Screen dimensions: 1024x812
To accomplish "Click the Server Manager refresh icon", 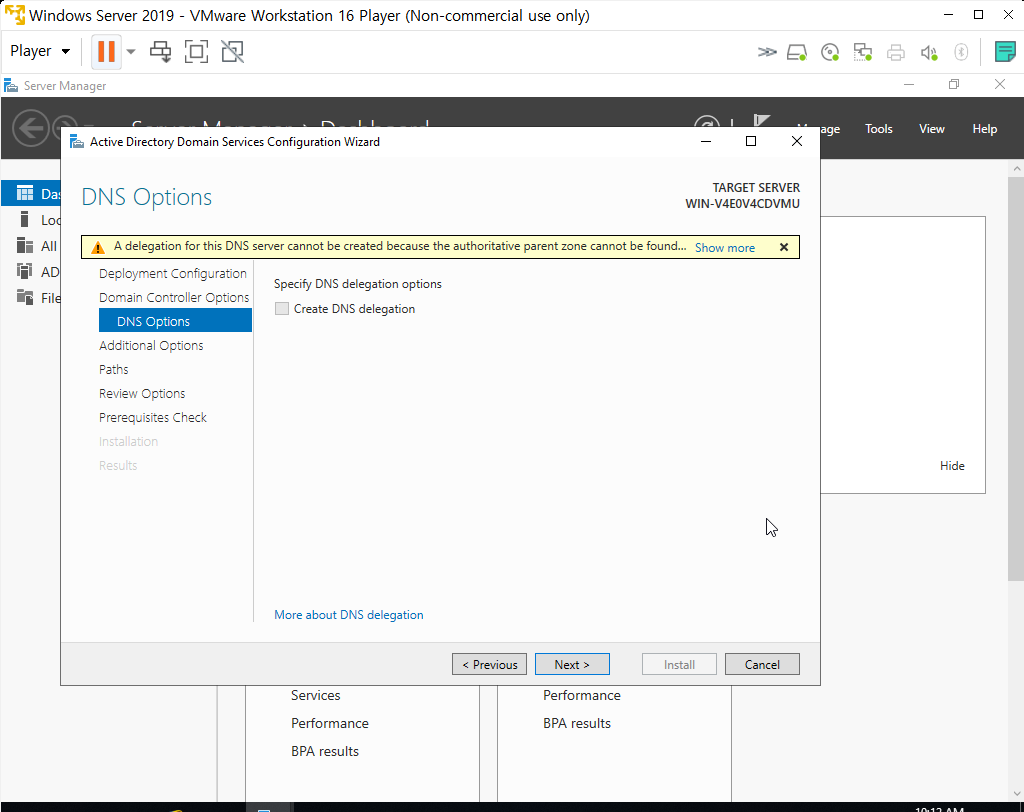I will coord(707,122).
